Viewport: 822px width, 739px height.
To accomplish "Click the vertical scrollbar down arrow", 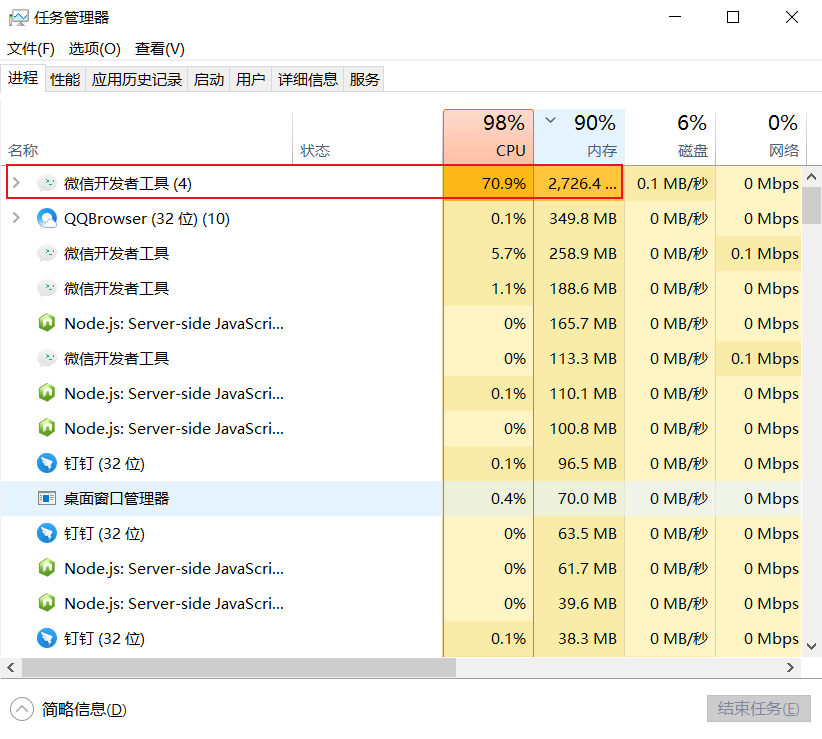I will click(x=812, y=646).
